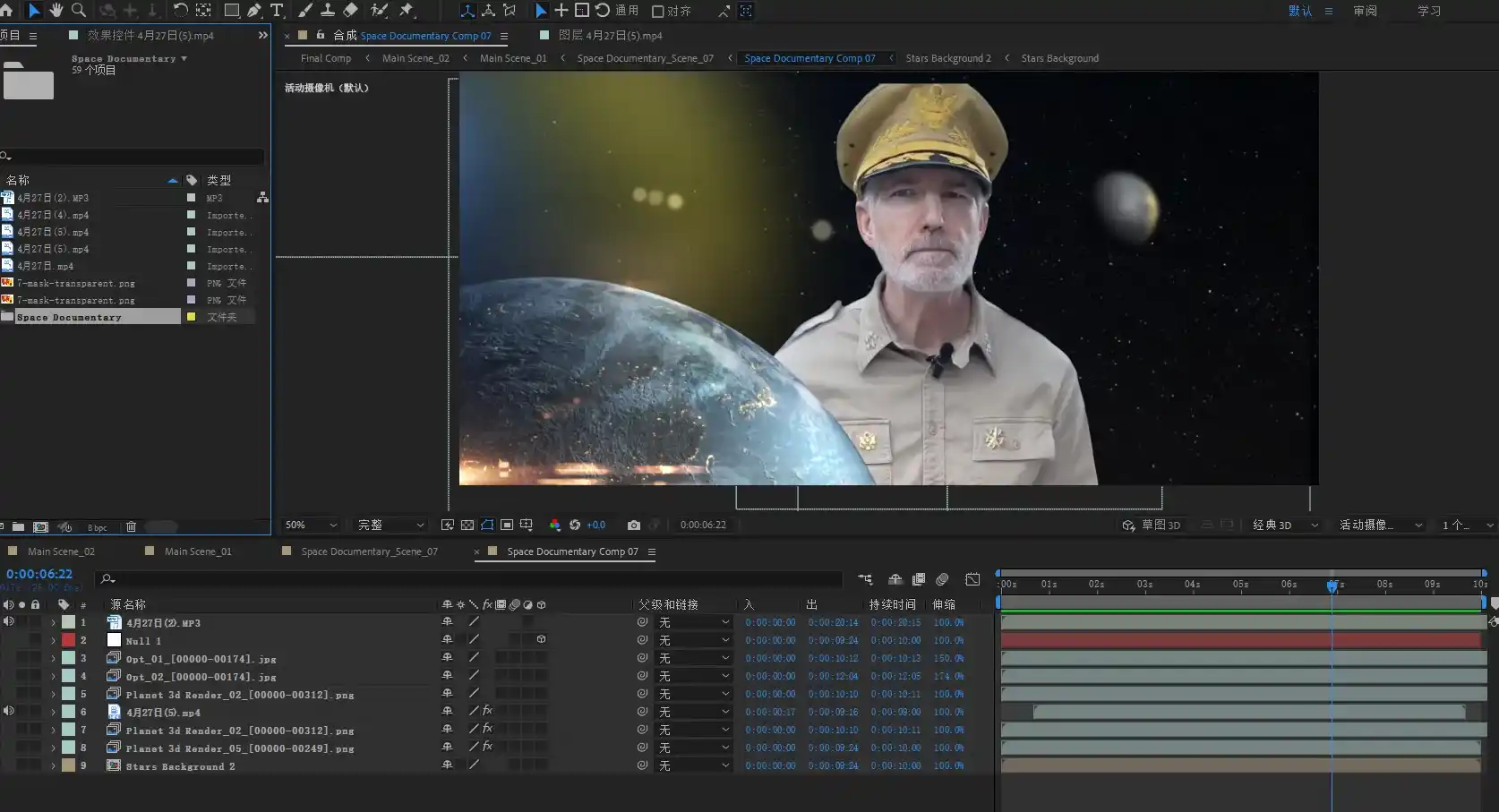Select the Clone Stamp tool
The width and height of the screenshot is (1499, 812).
coord(327,11)
